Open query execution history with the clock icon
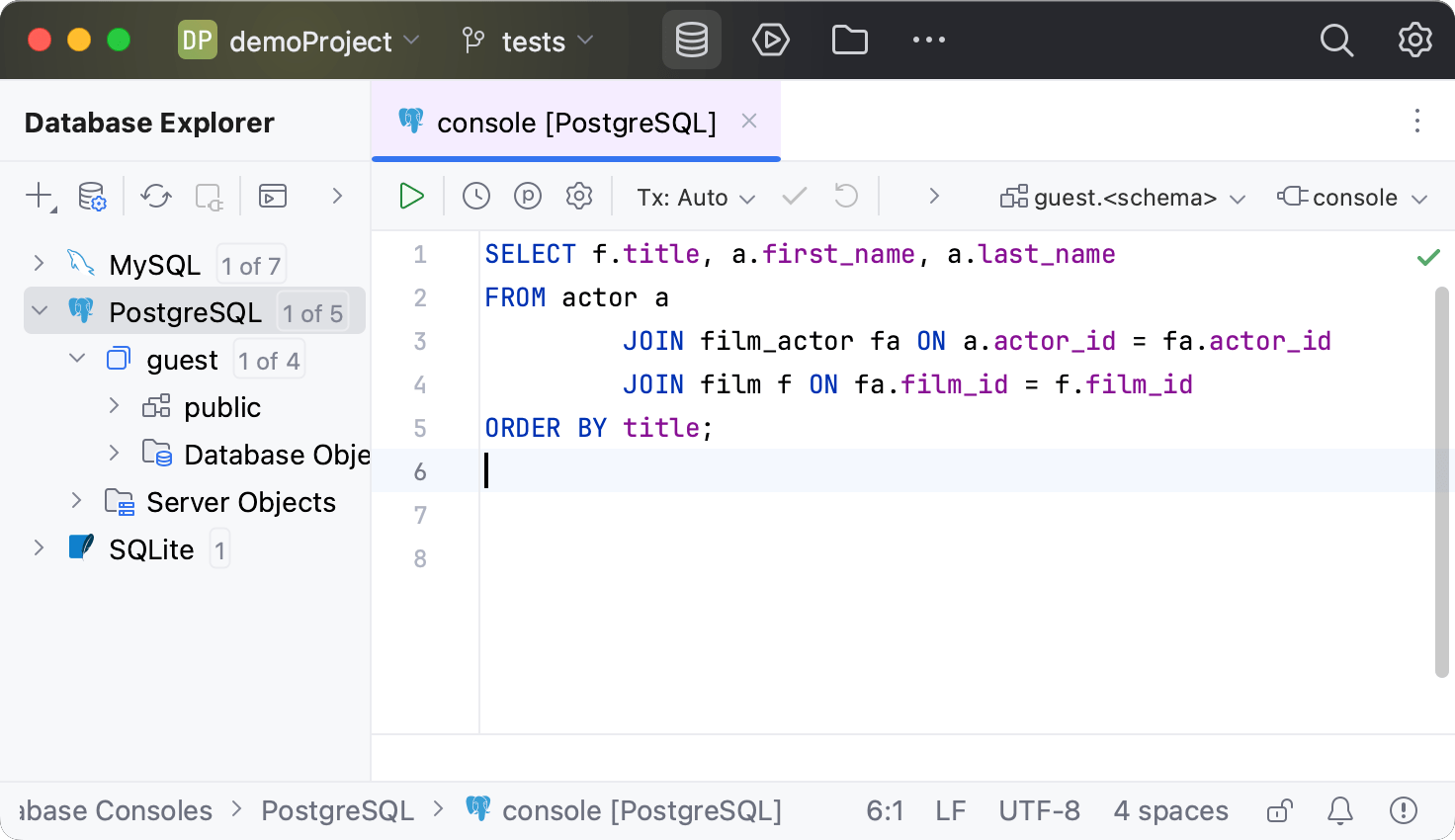 pyautogui.click(x=475, y=196)
